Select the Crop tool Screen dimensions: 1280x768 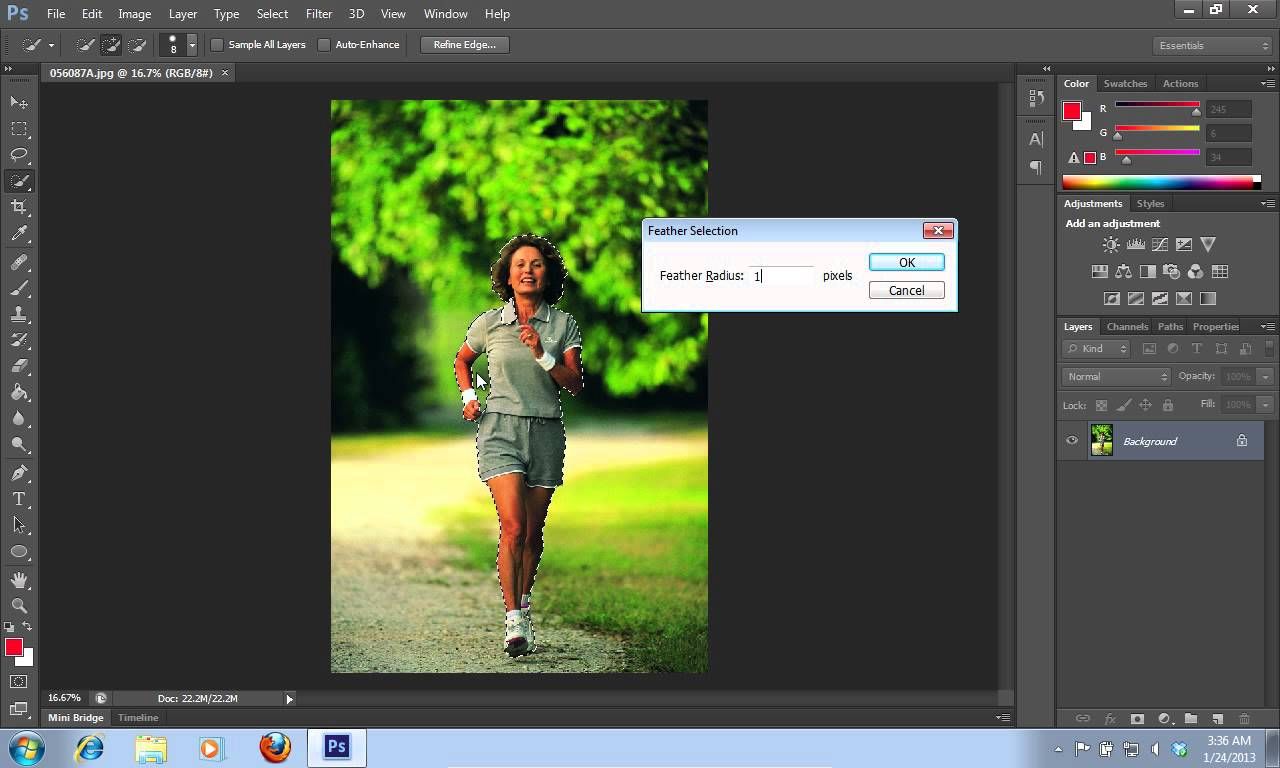tap(19, 207)
